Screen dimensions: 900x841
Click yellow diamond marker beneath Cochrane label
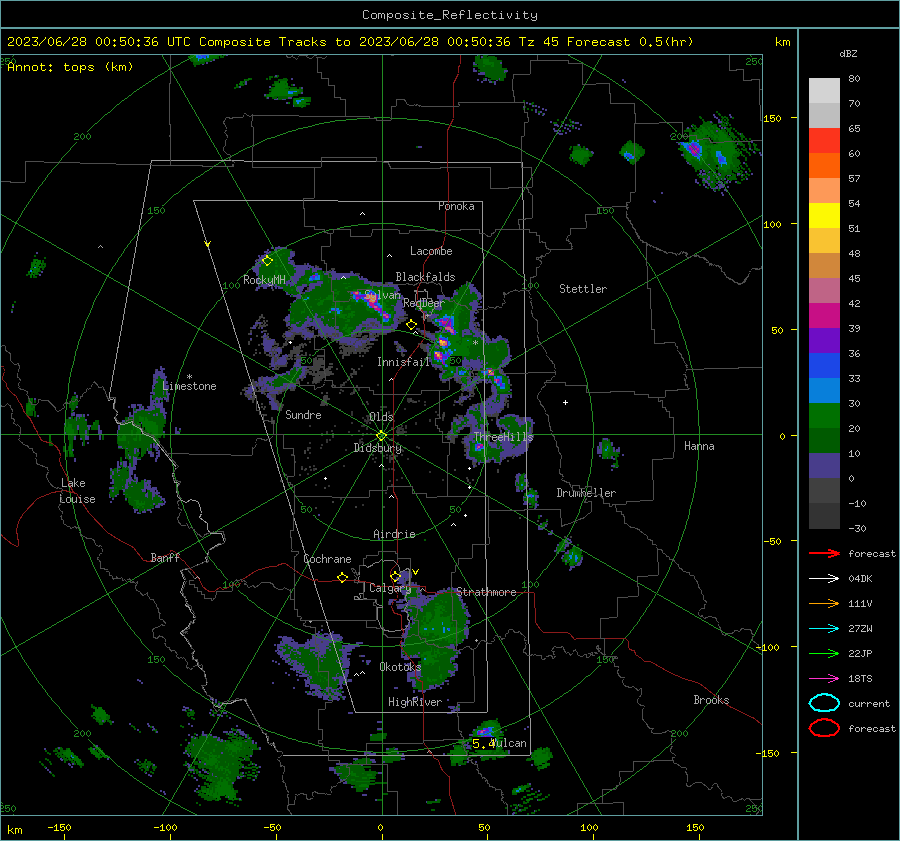[x=342, y=578]
